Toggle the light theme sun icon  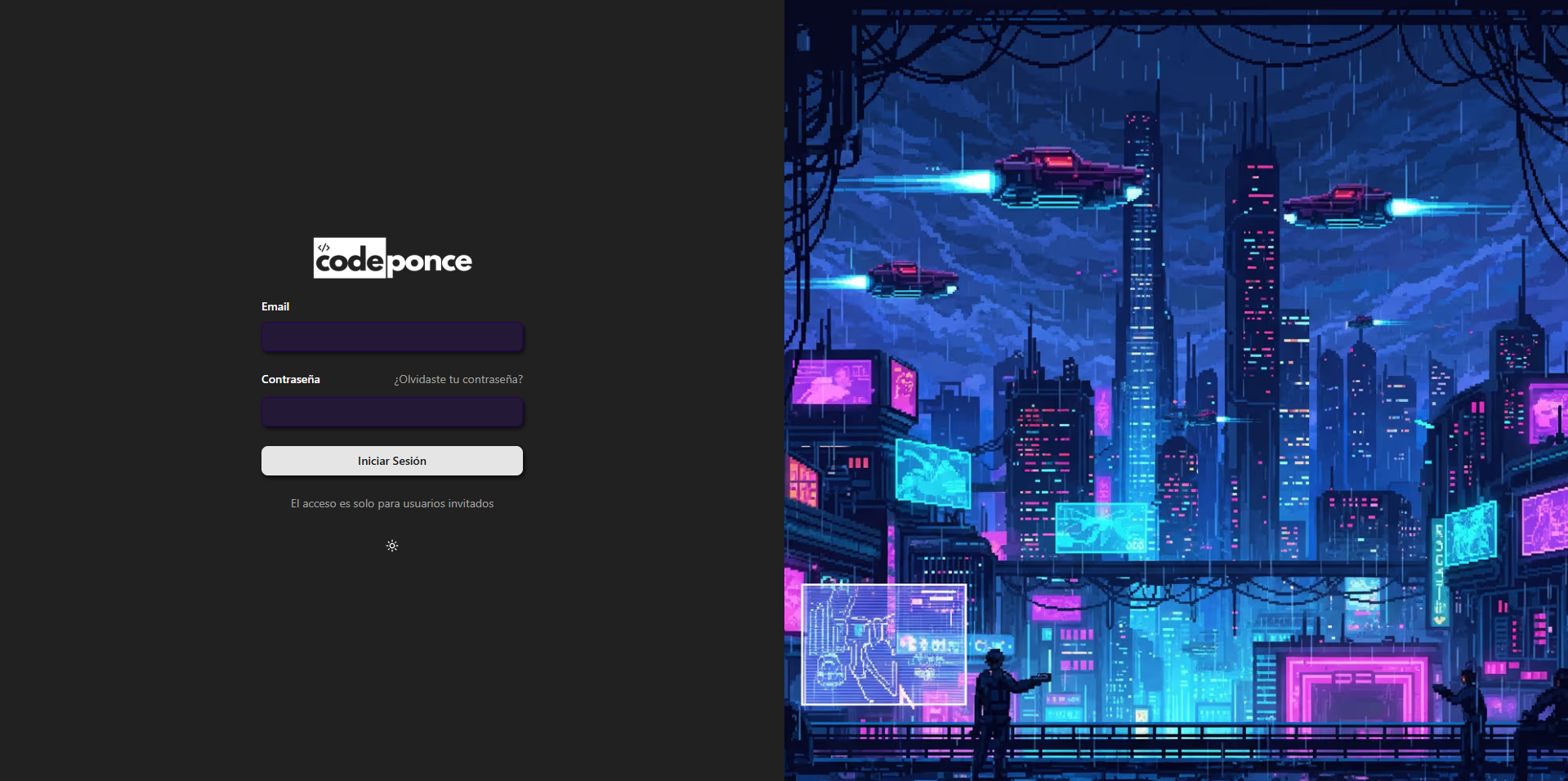pyautogui.click(x=392, y=546)
